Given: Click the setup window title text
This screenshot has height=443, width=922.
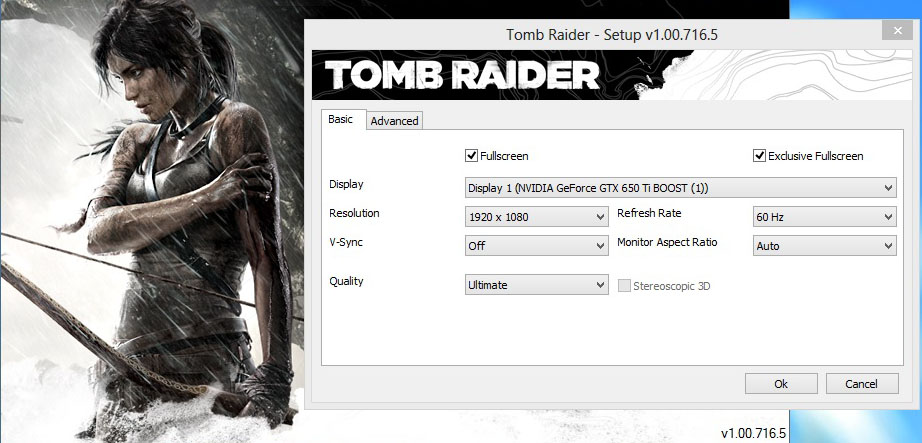Looking at the screenshot, I should [x=612, y=35].
